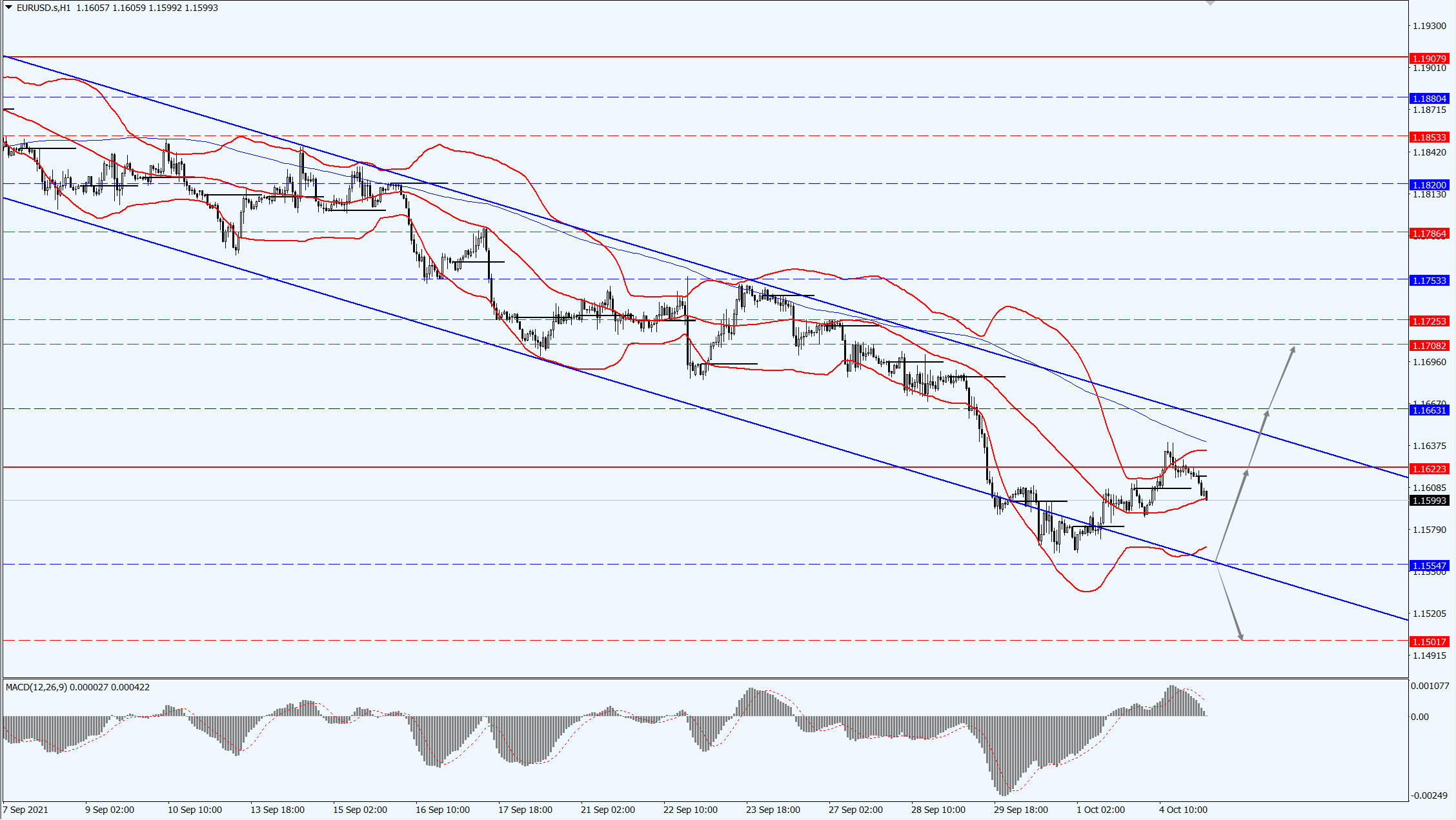Click the 1.15205 price scale value
The height and width of the screenshot is (820, 1456).
click(1428, 614)
